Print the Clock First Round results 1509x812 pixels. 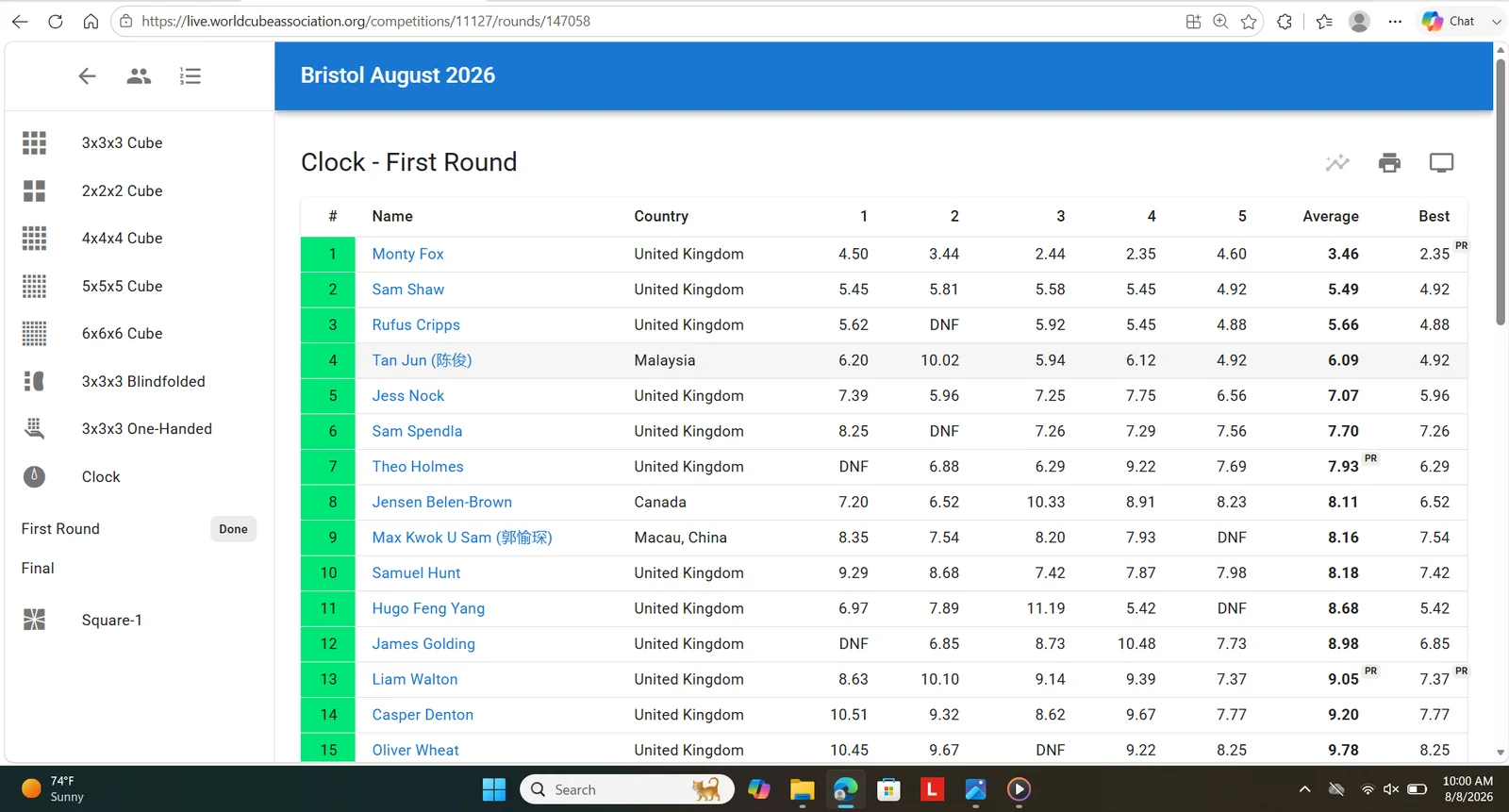click(1389, 163)
